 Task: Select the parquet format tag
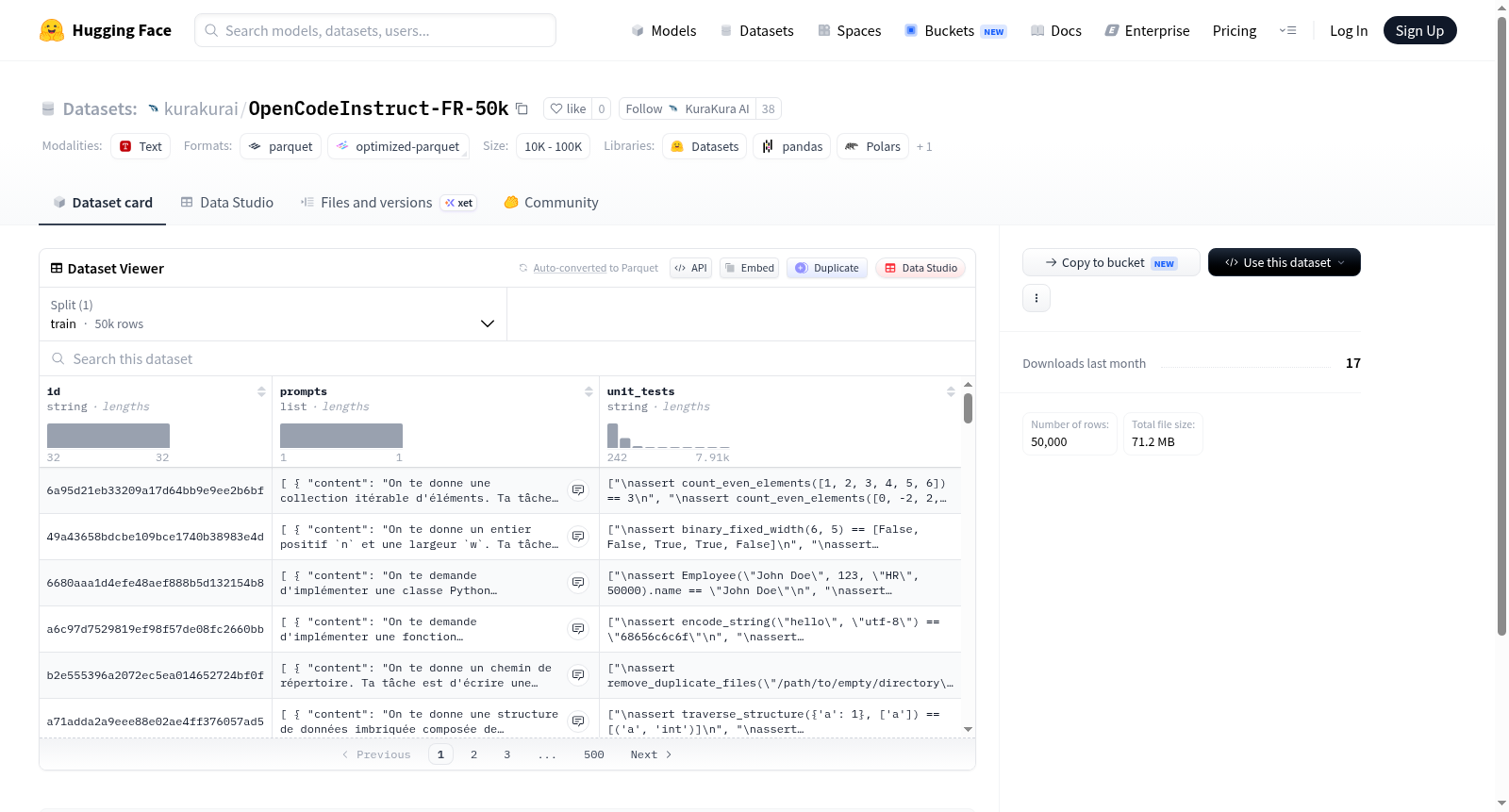pyautogui.click(x=281, y=146)
